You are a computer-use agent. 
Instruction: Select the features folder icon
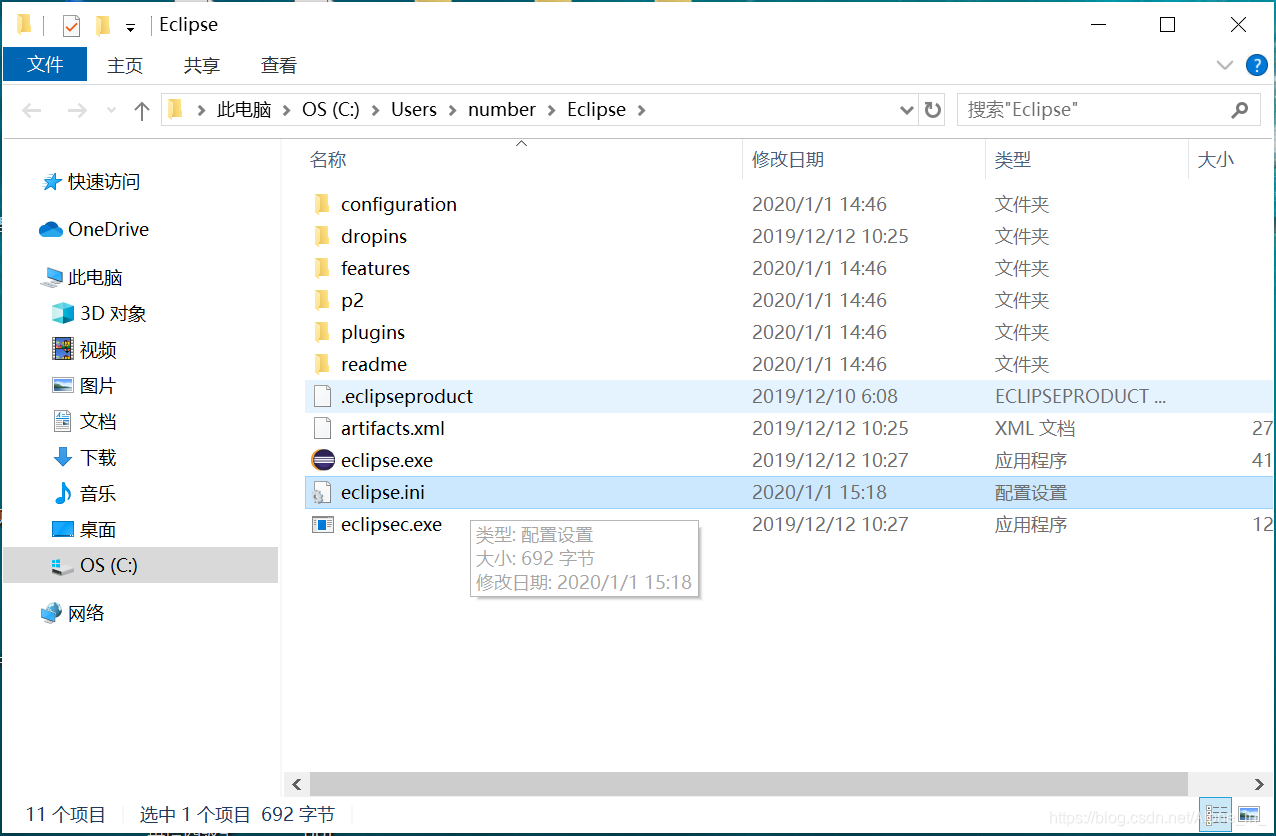point(322,269)
